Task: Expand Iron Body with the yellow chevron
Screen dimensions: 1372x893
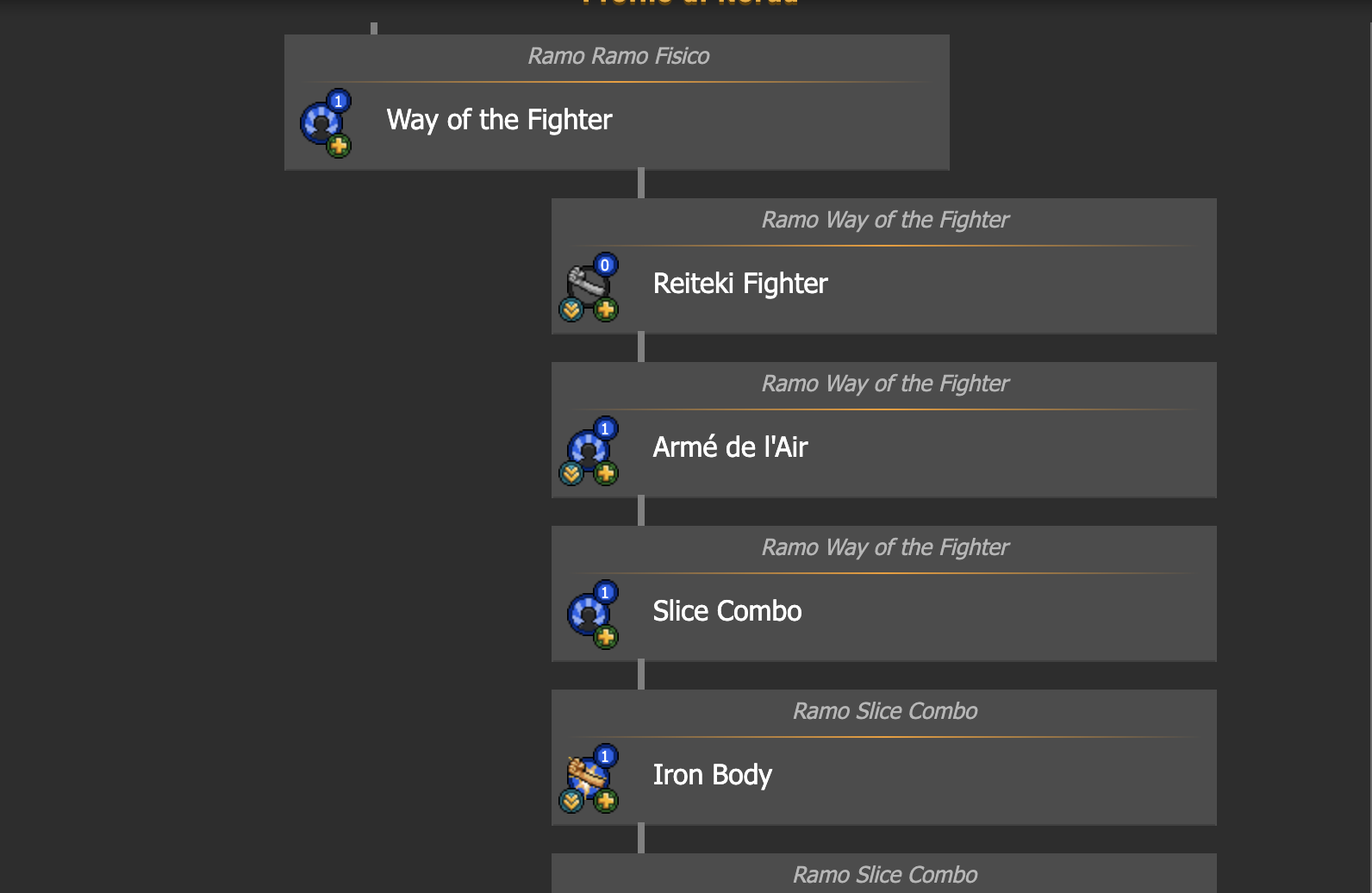Action: click(571, 801)
